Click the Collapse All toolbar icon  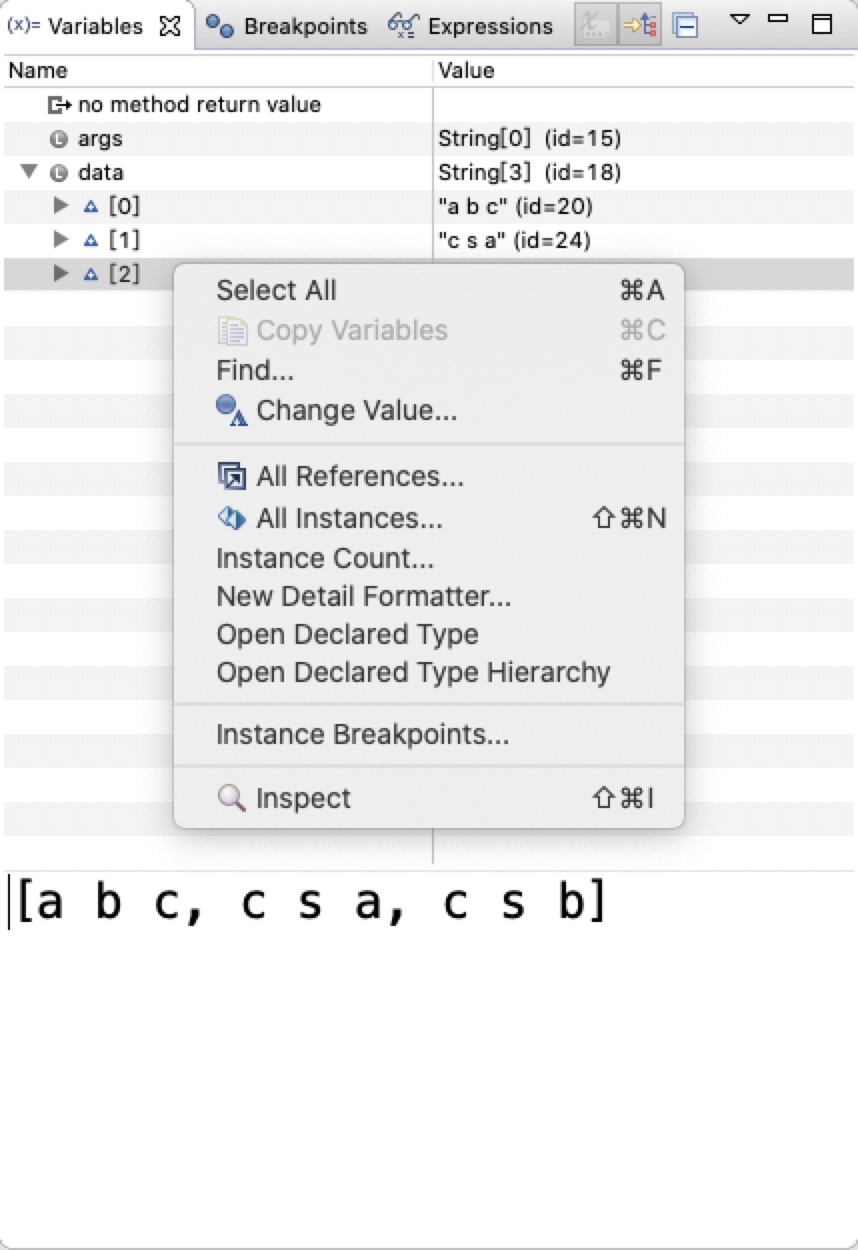tap(685, 26)
